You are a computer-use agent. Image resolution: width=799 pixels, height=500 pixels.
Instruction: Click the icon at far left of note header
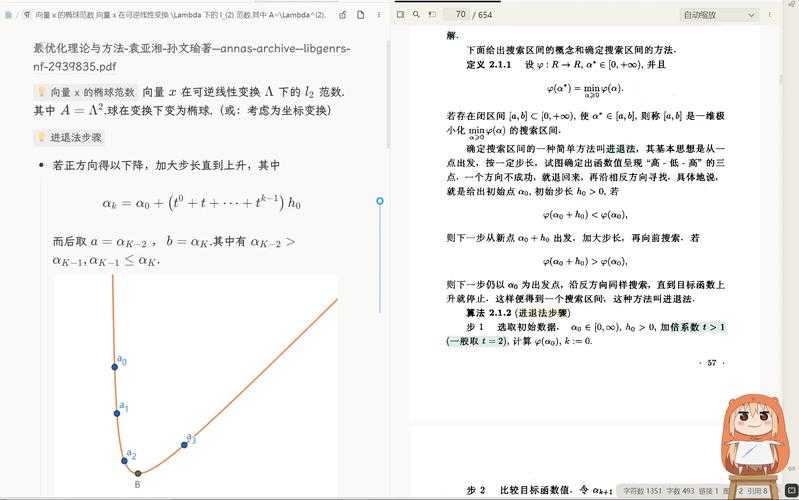pos(8,15)
